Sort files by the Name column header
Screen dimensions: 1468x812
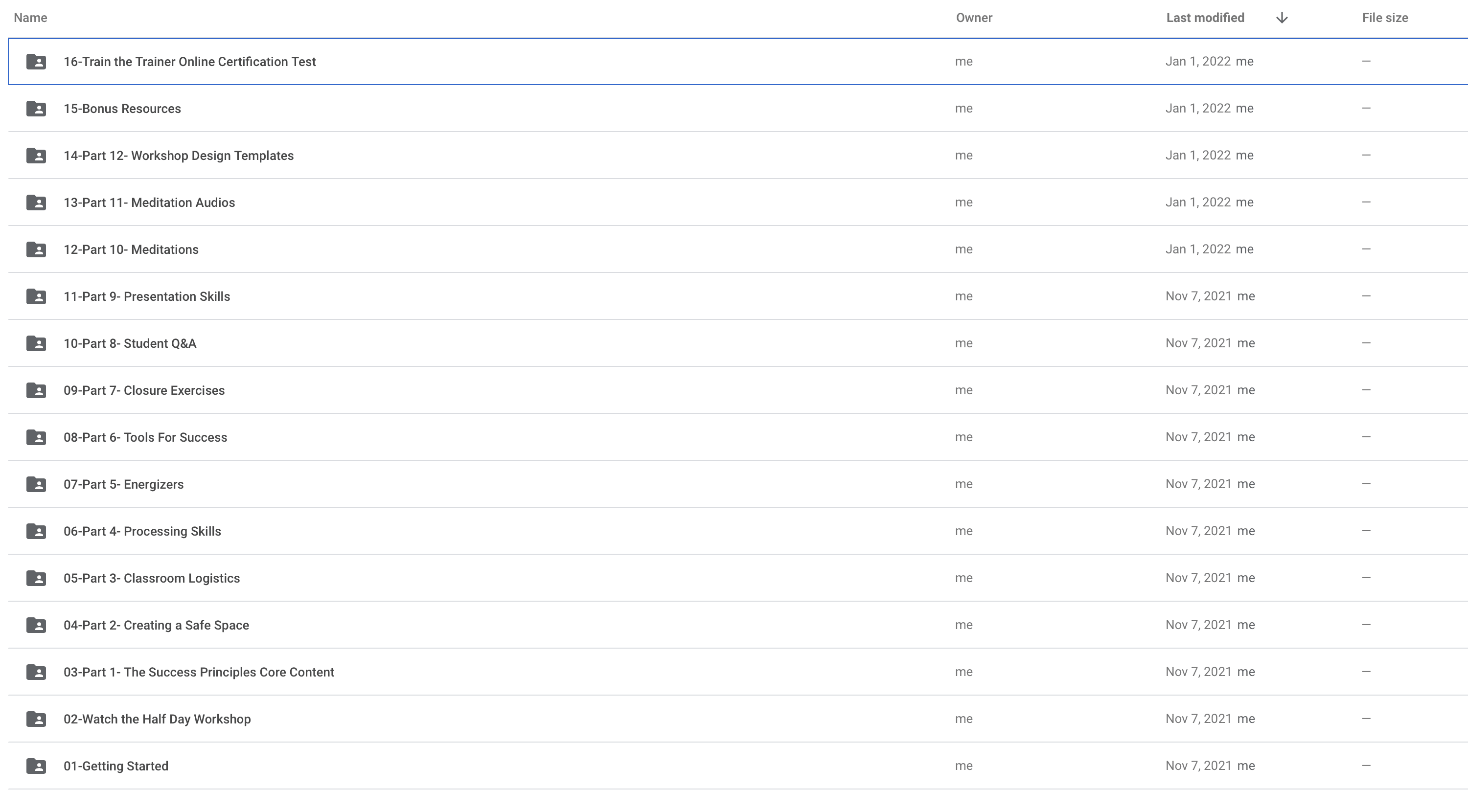click(30, 18)
